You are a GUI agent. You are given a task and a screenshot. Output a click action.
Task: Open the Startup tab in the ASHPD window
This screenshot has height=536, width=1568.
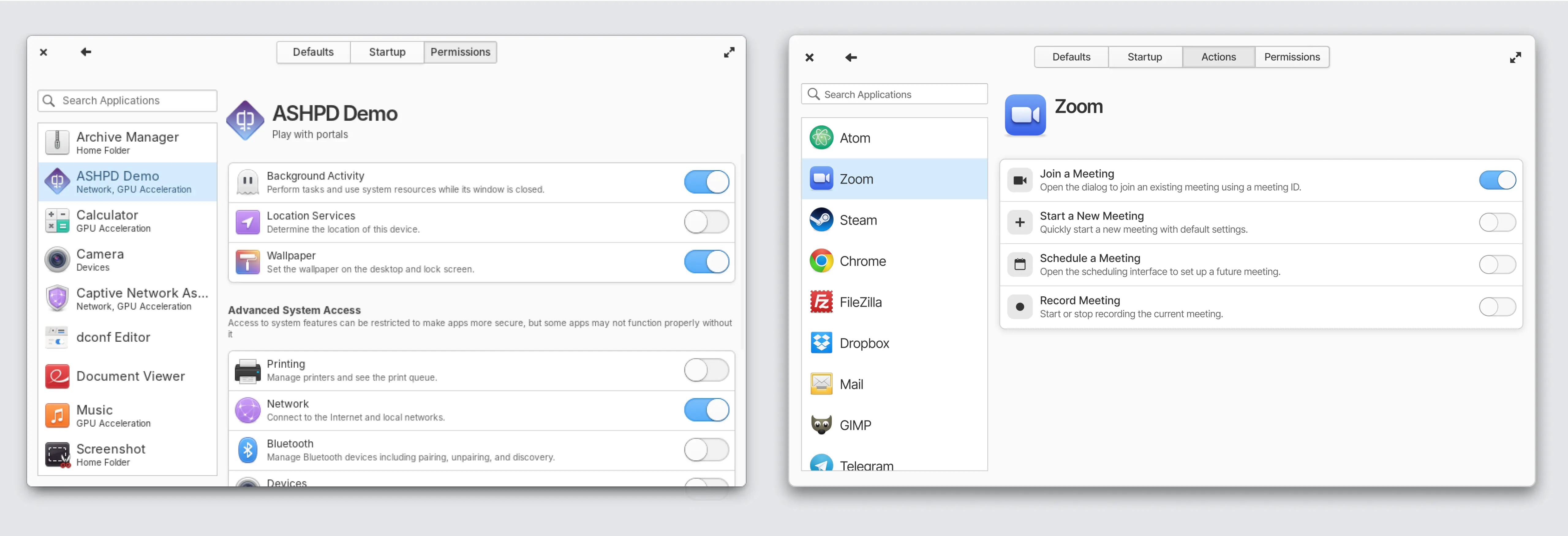pyautogui.click(x=386, y=52)
